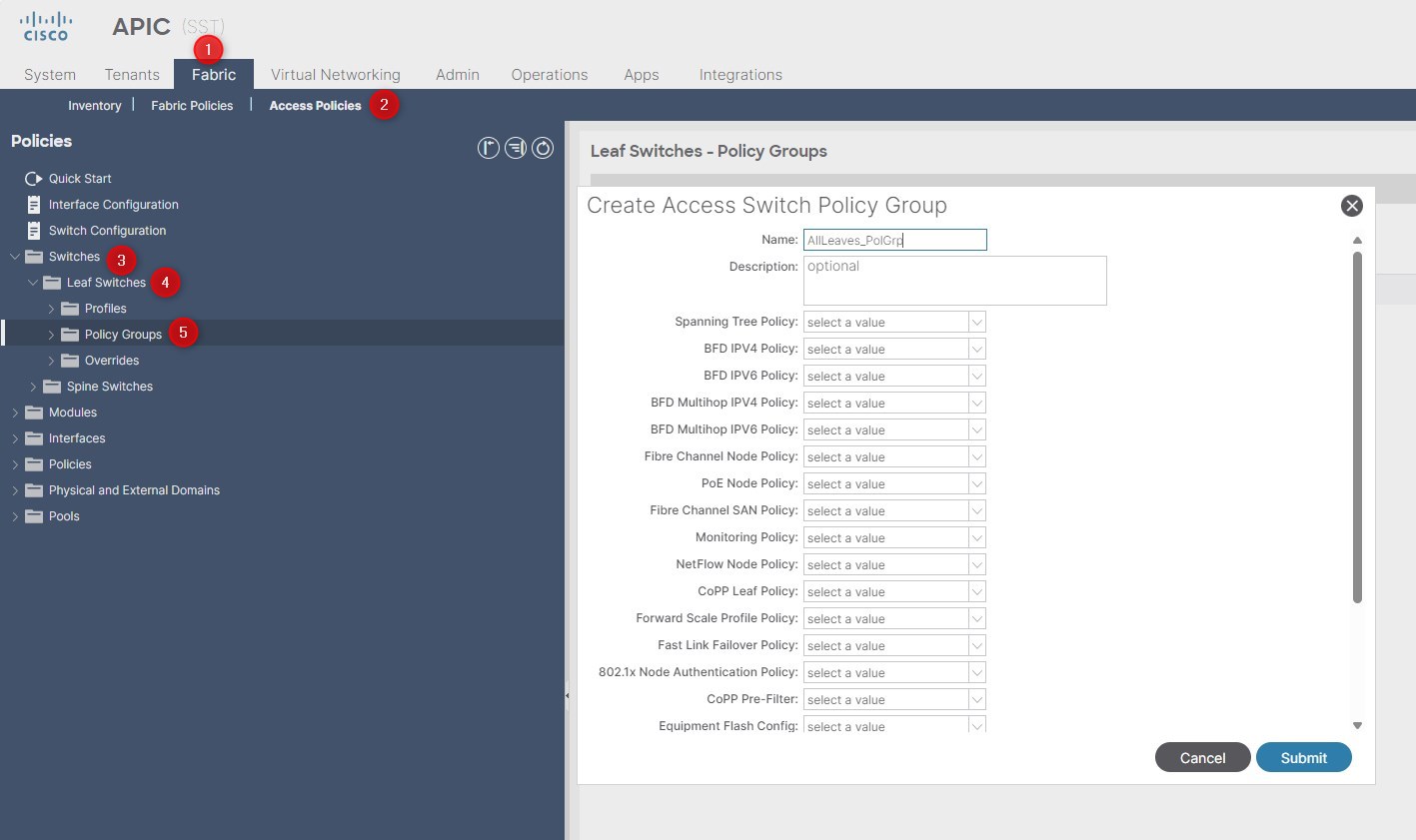1416x840 pixels.
Task: Expand the Physical and External Domains folder
Action: click(x=15, y=490)
